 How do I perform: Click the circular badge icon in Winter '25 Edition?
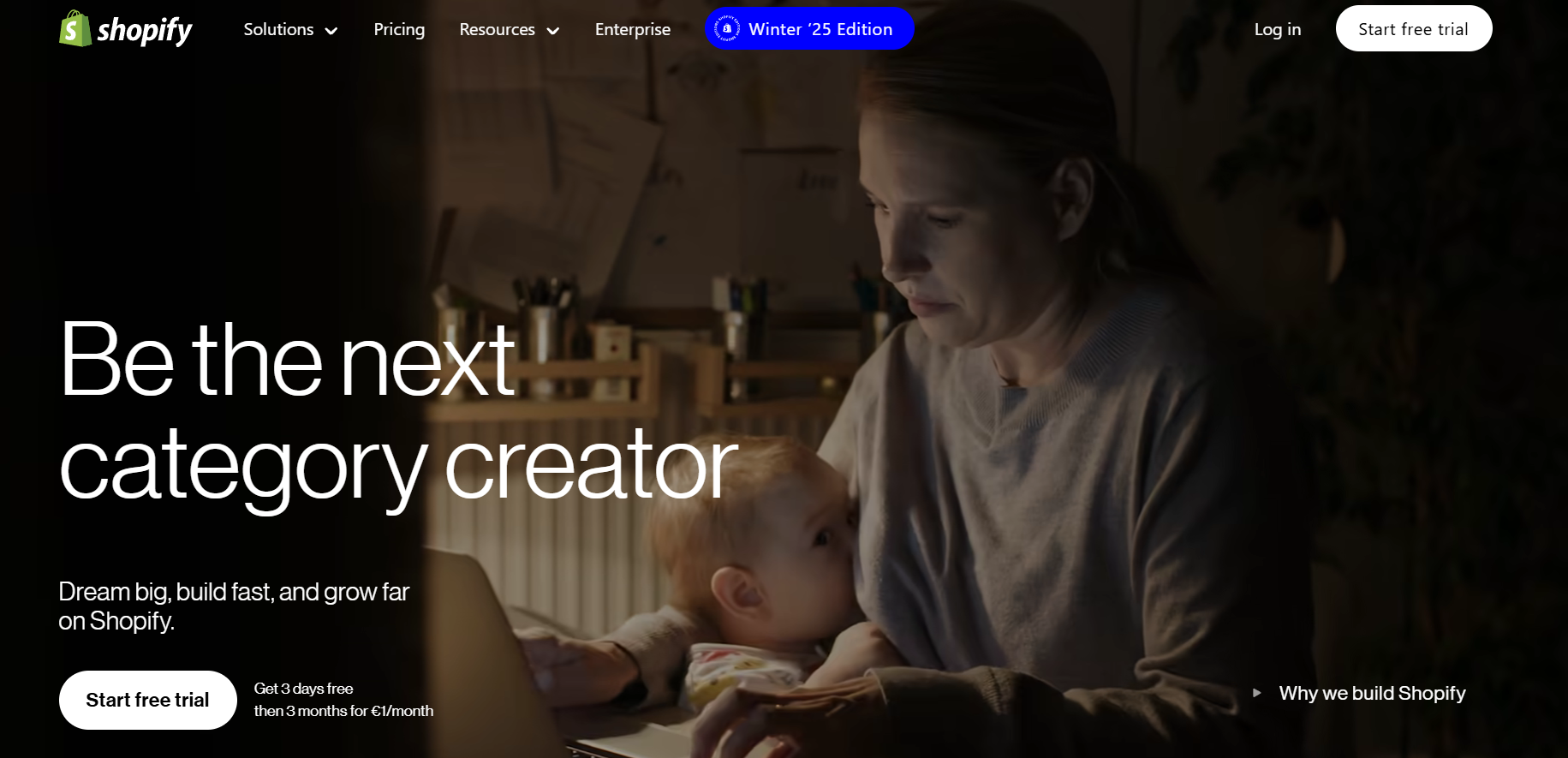tap(727, 28)
